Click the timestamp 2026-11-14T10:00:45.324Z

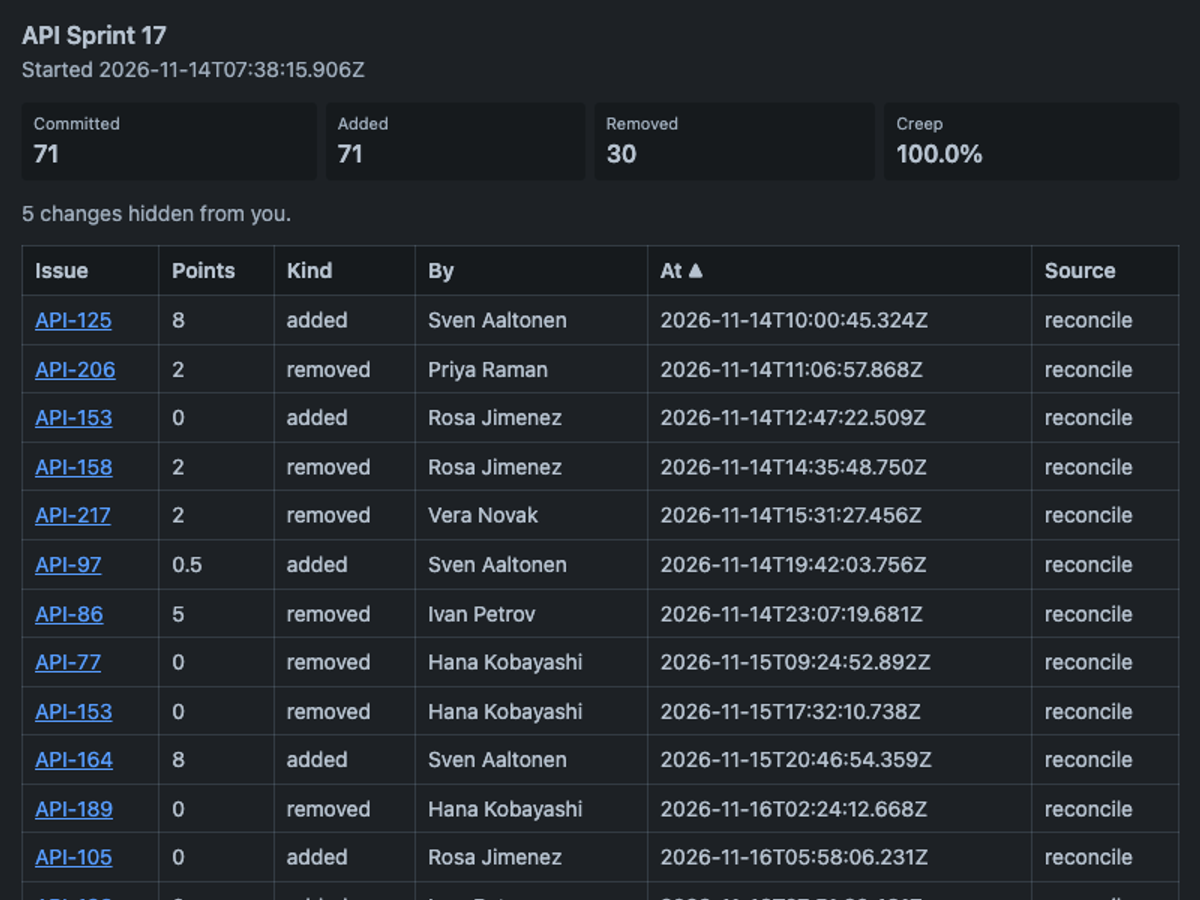point(794,321)
